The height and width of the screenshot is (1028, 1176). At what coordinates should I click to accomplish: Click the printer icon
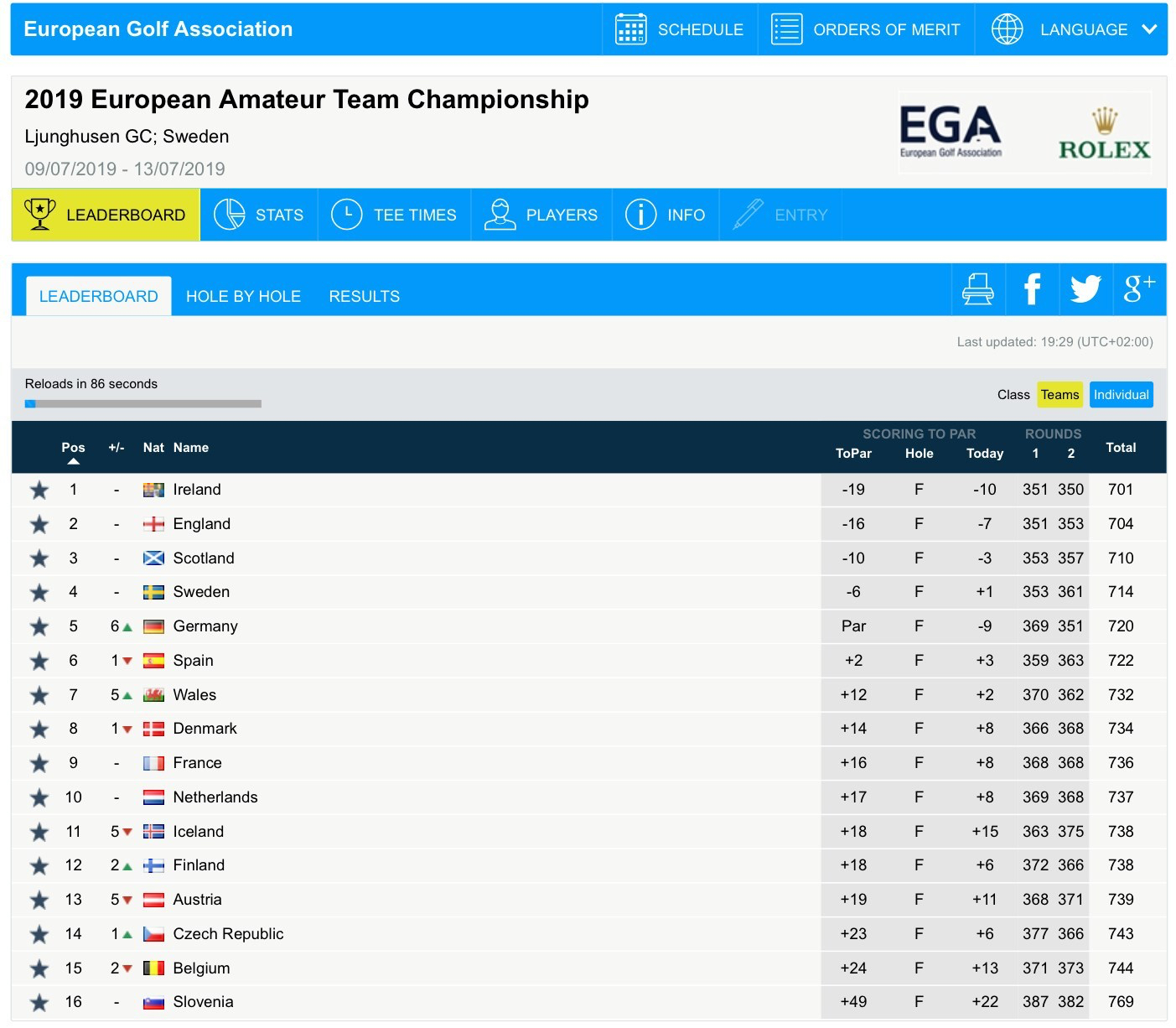(977, 289)
